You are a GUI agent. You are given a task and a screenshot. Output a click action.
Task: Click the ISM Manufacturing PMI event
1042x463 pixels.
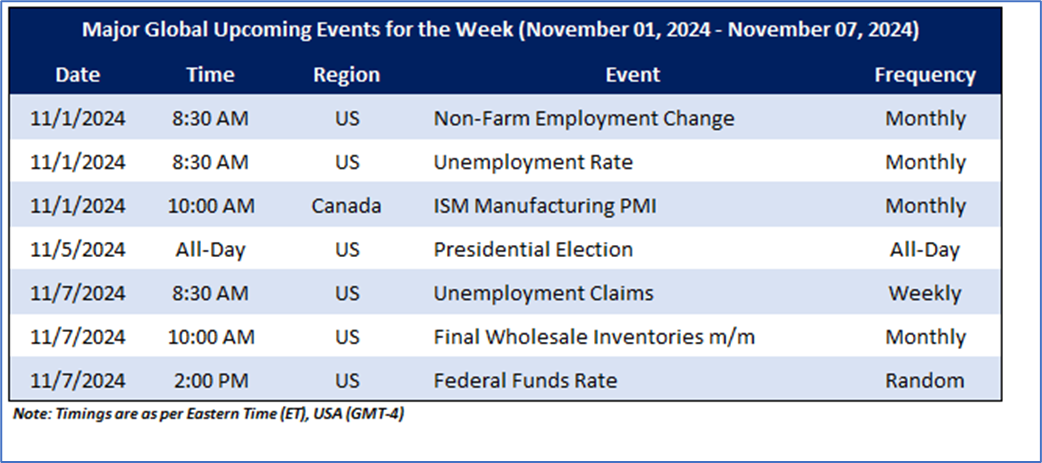546,206
